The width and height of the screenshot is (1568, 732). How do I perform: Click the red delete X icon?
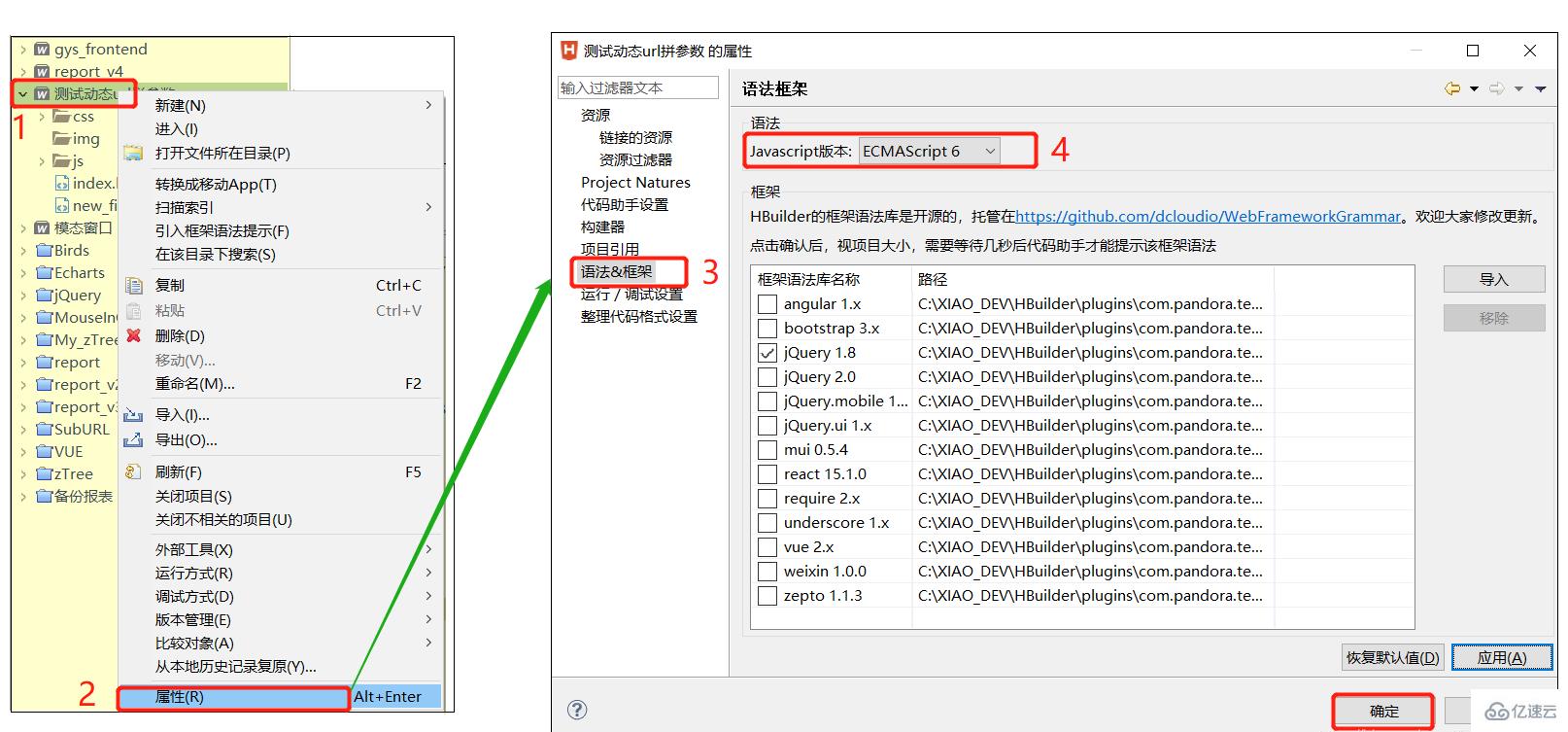coord(134,335)
